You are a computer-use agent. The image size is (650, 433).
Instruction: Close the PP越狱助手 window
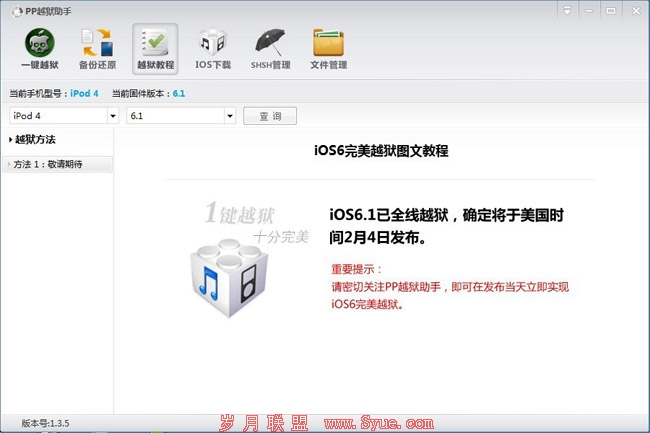point(636,11)
